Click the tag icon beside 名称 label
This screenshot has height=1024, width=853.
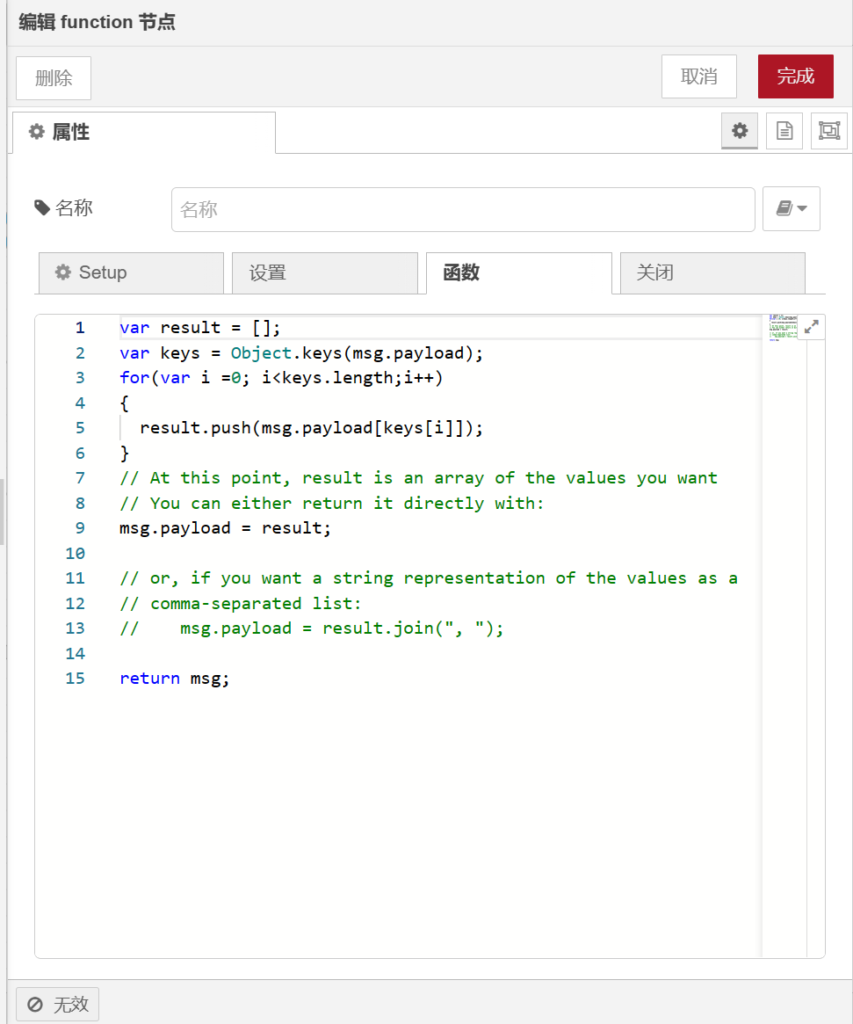coord(41,208)
